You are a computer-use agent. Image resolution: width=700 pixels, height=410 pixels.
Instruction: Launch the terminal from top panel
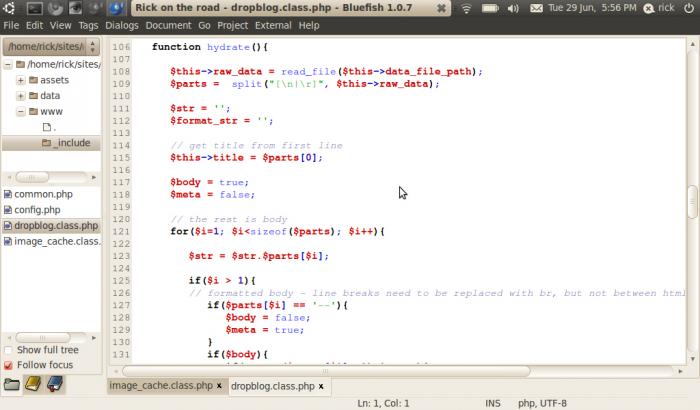tap(34, 8)
